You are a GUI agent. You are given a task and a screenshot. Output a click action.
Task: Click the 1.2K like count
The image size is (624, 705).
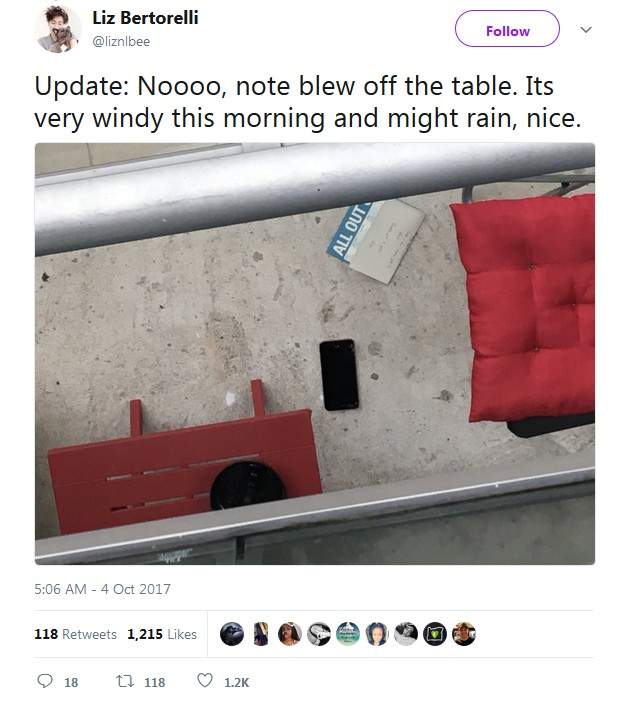tap(236, 683)
